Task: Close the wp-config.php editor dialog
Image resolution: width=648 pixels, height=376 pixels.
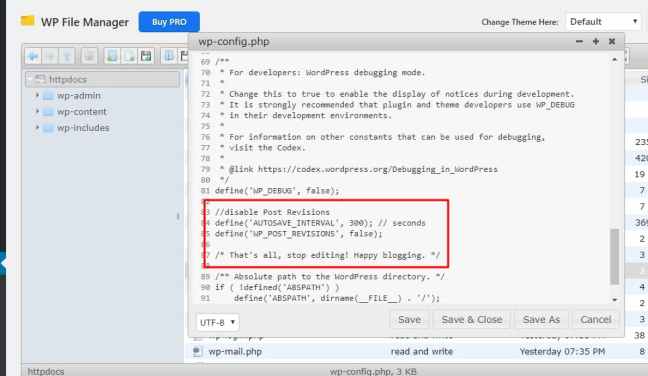Action: tap(612, 41)
